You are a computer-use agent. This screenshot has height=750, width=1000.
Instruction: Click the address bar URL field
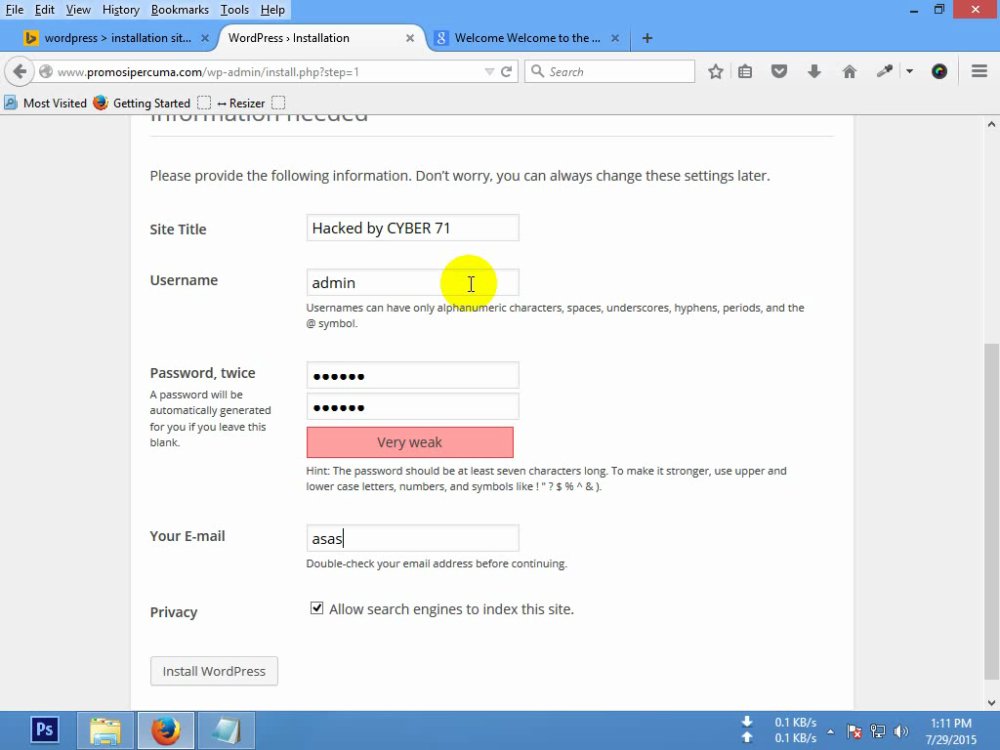click(x=268, y=71)
